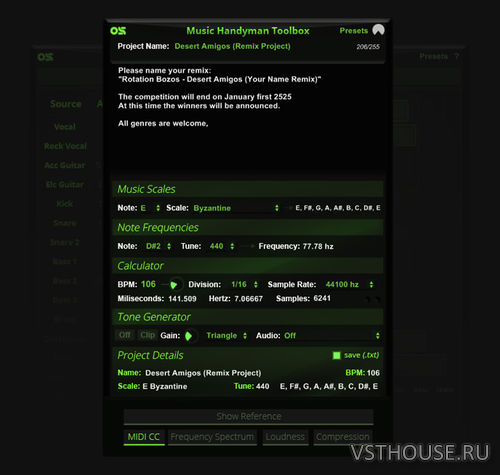Select Acc Guitar in background window
The image size is (500, 475).
(x=65, y=165)
